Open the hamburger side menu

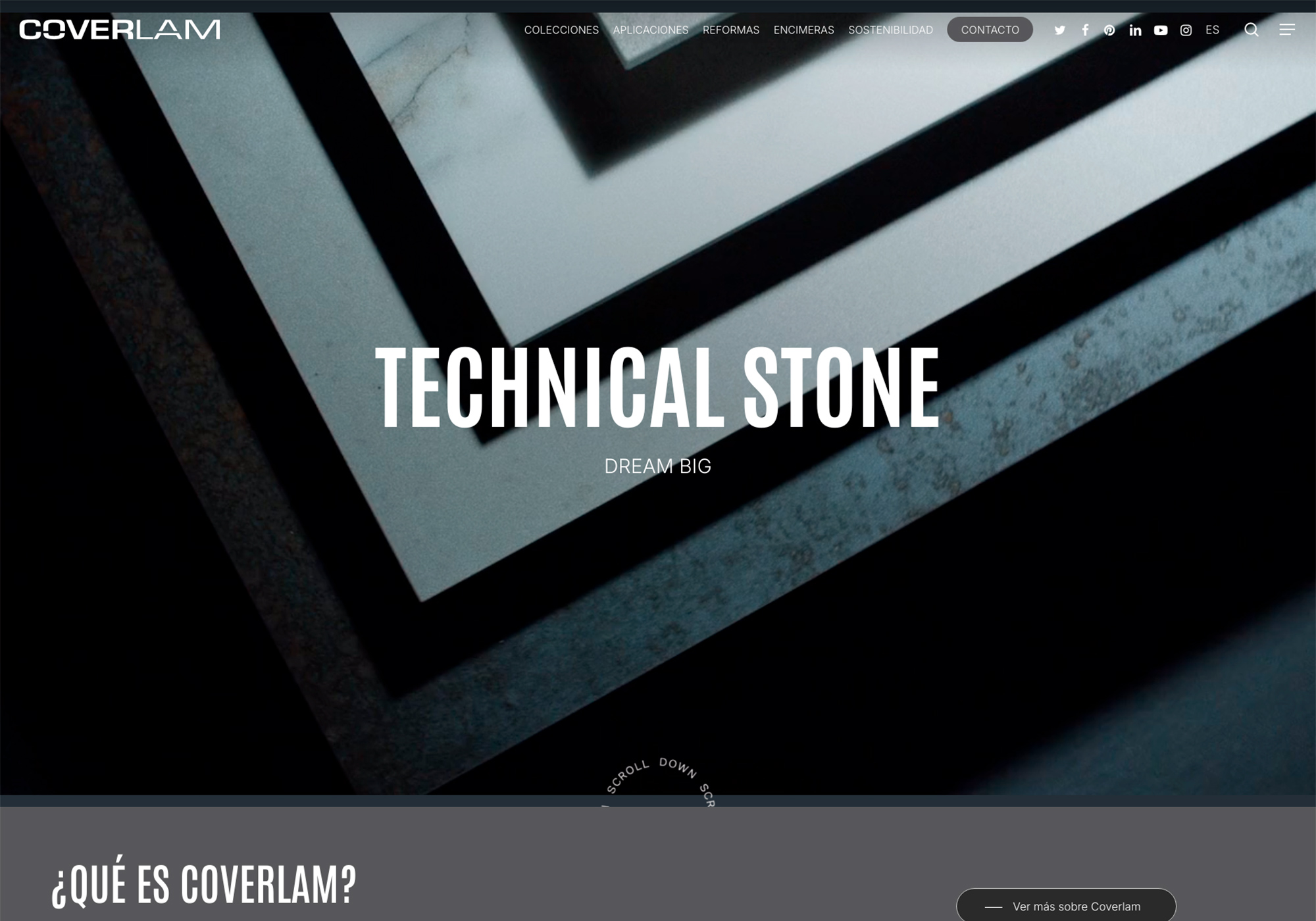point(1286,30)
